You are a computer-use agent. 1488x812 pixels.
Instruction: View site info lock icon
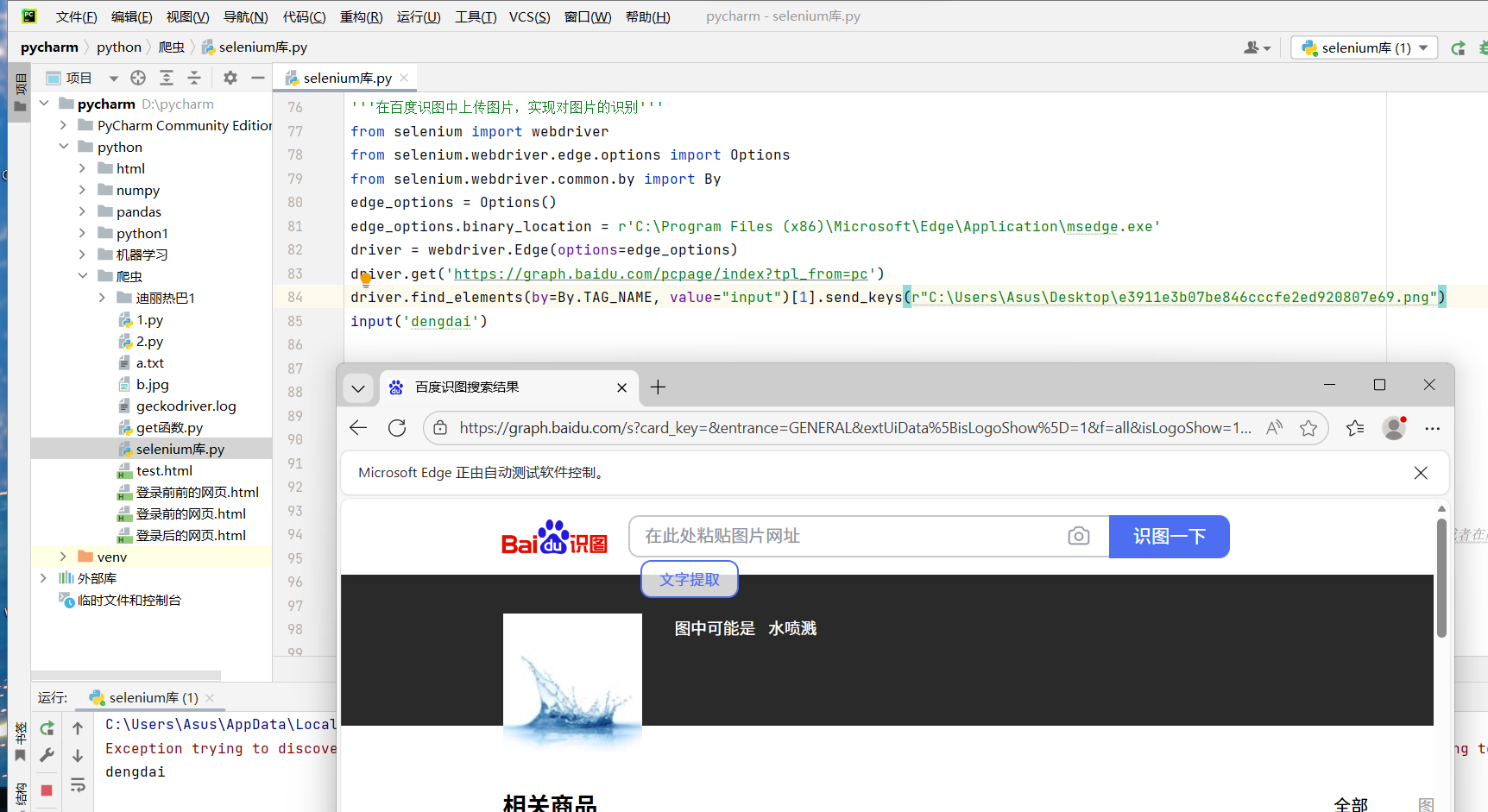(x=440, y=428)
